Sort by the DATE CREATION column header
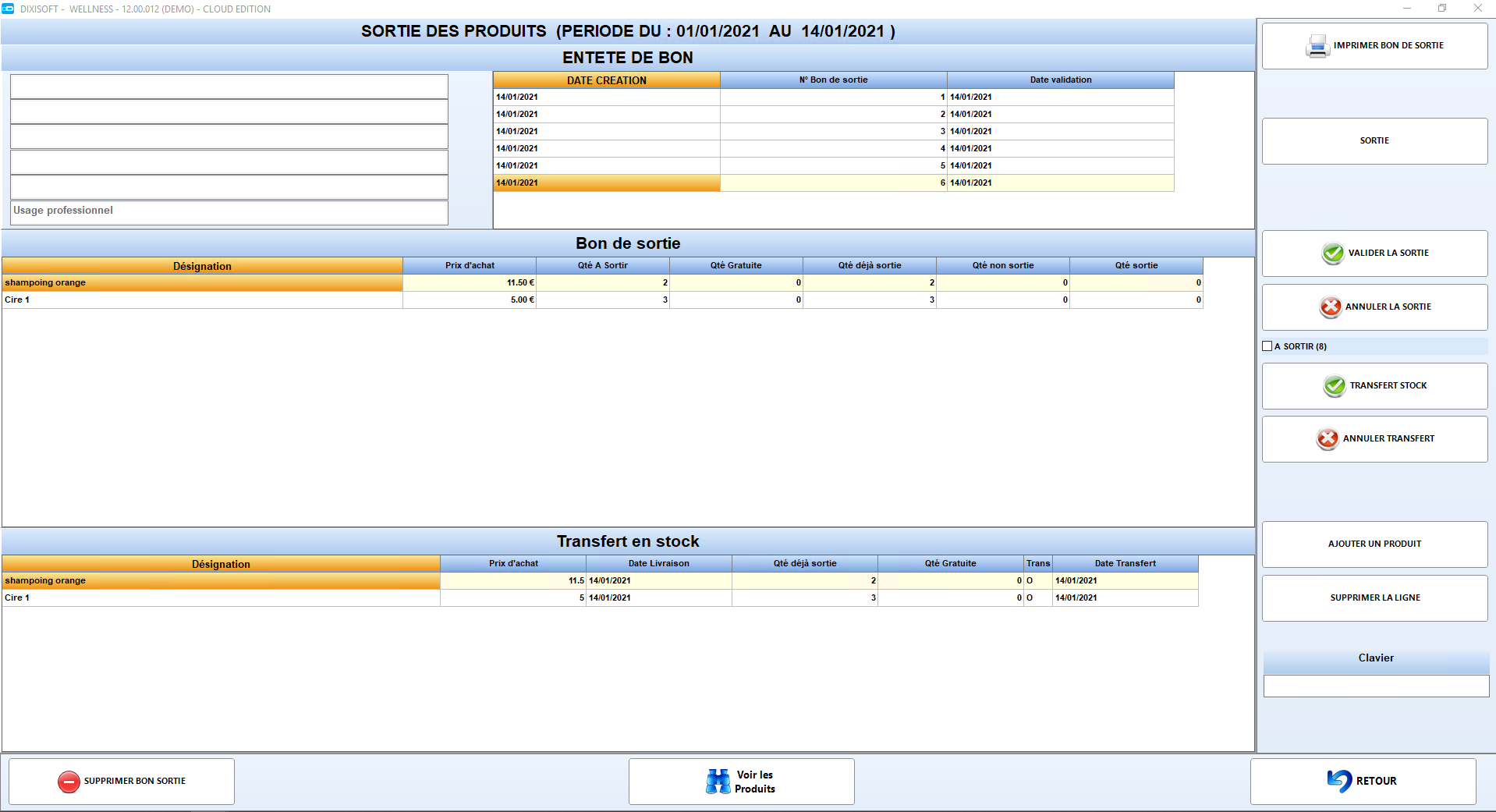Viewport: 1496px width, 812px height. 607,80
